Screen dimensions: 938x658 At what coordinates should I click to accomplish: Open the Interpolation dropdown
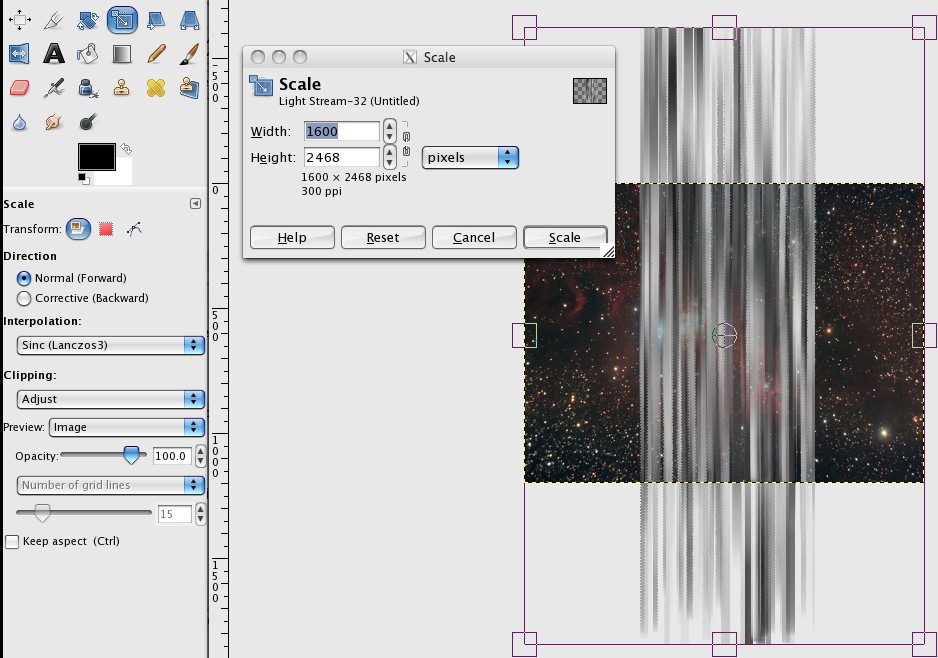coord(110,345)
